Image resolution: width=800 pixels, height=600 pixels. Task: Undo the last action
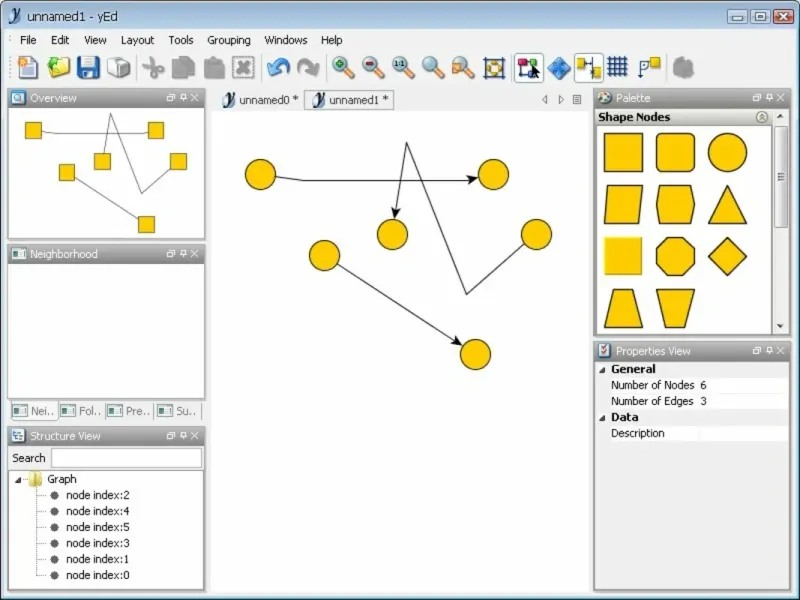click(278, 67)
